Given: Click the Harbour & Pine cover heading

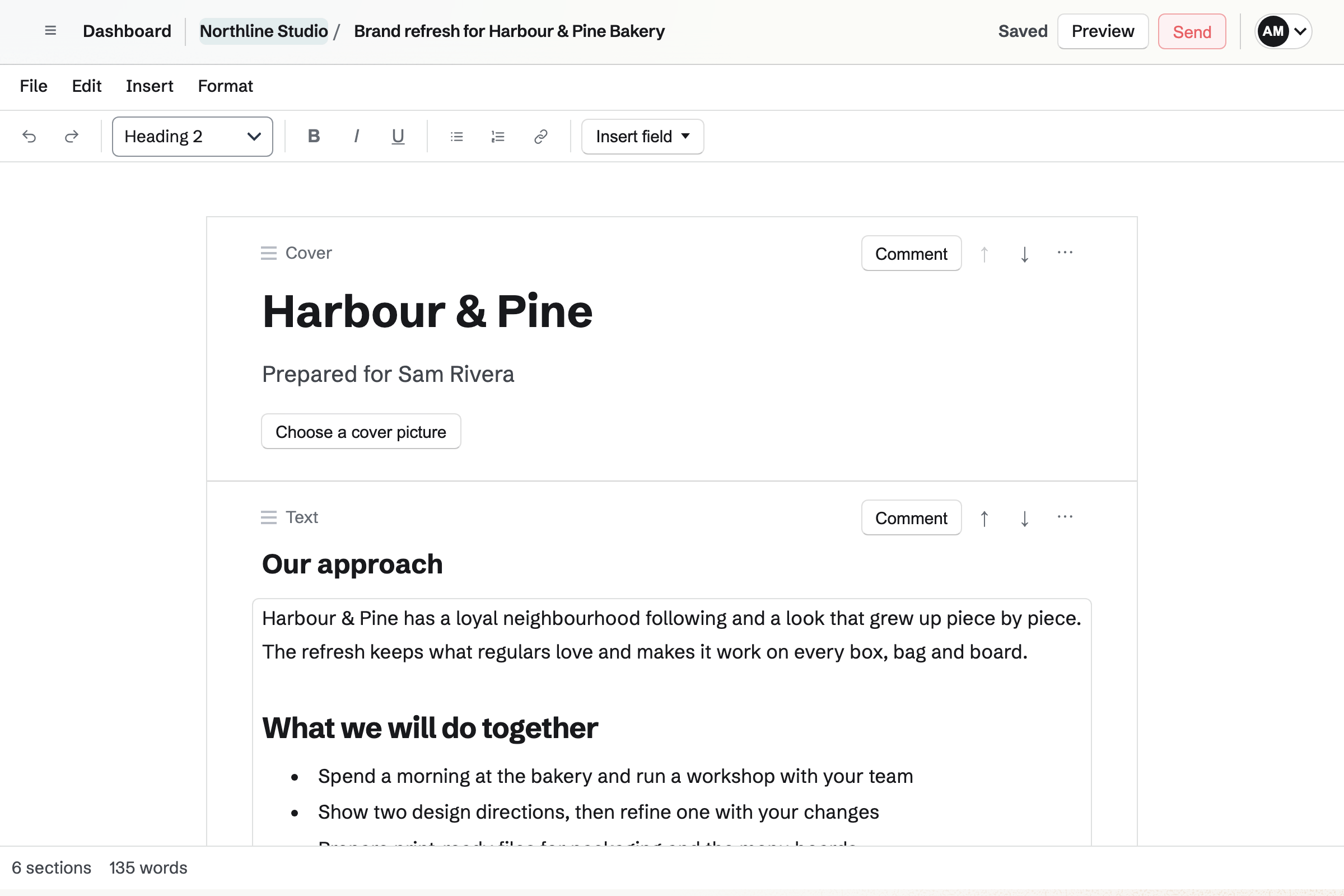Looking at the screenshot, I should 427,312.
